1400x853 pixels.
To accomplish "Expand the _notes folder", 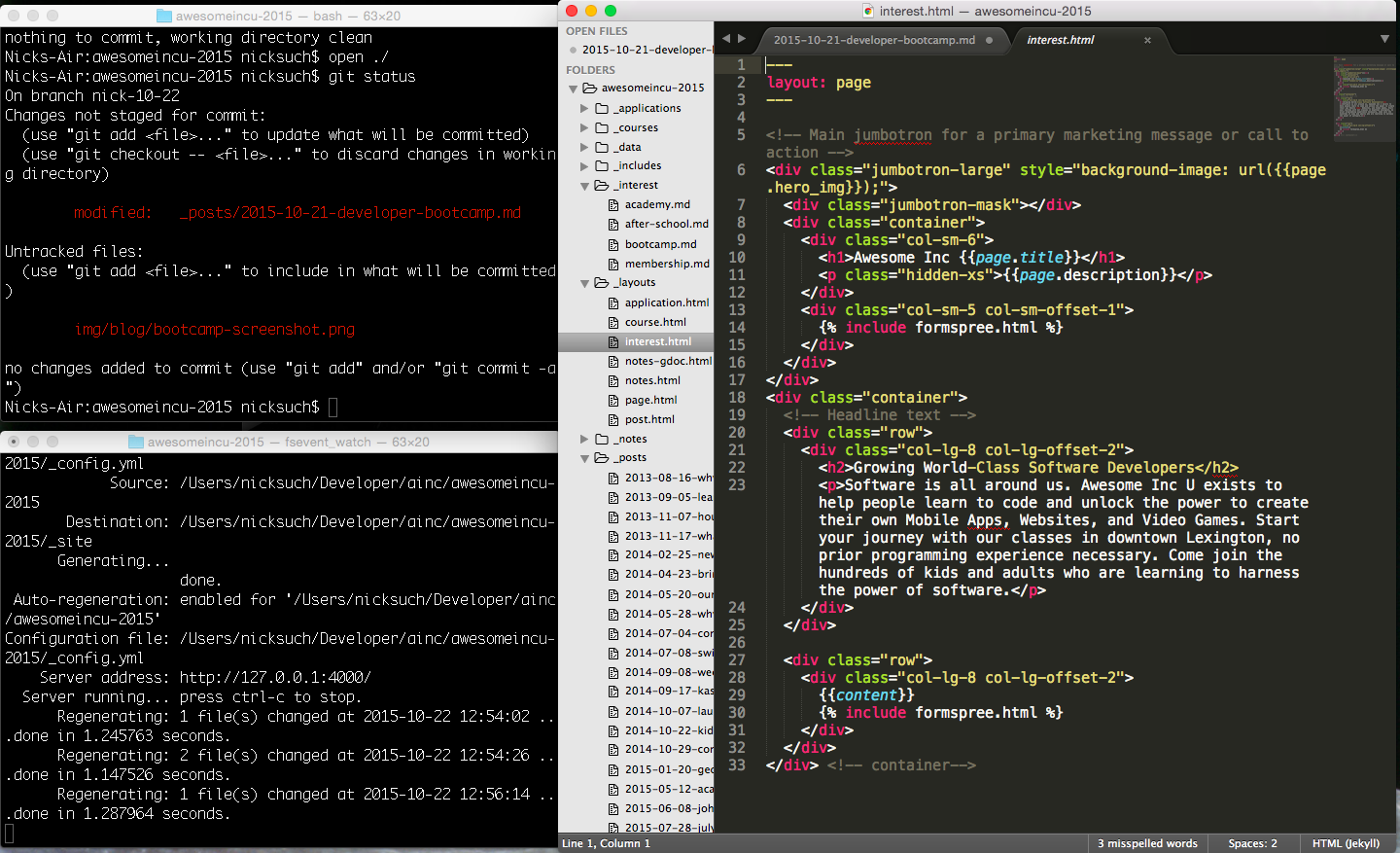I will (x=584, y=439).
